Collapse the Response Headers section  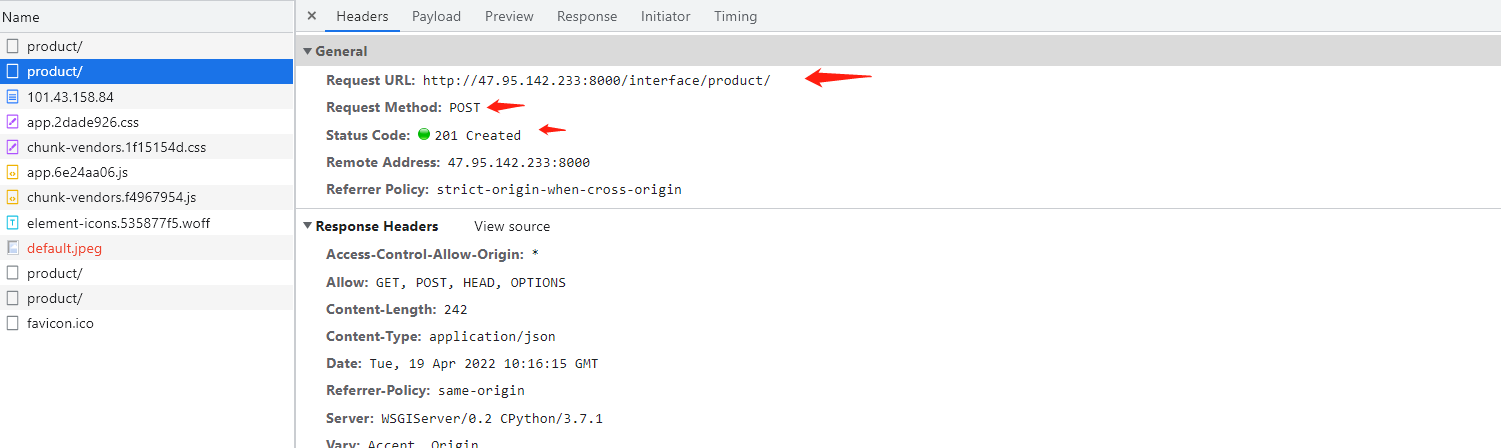pyautogui.click(x=308, y=227)
